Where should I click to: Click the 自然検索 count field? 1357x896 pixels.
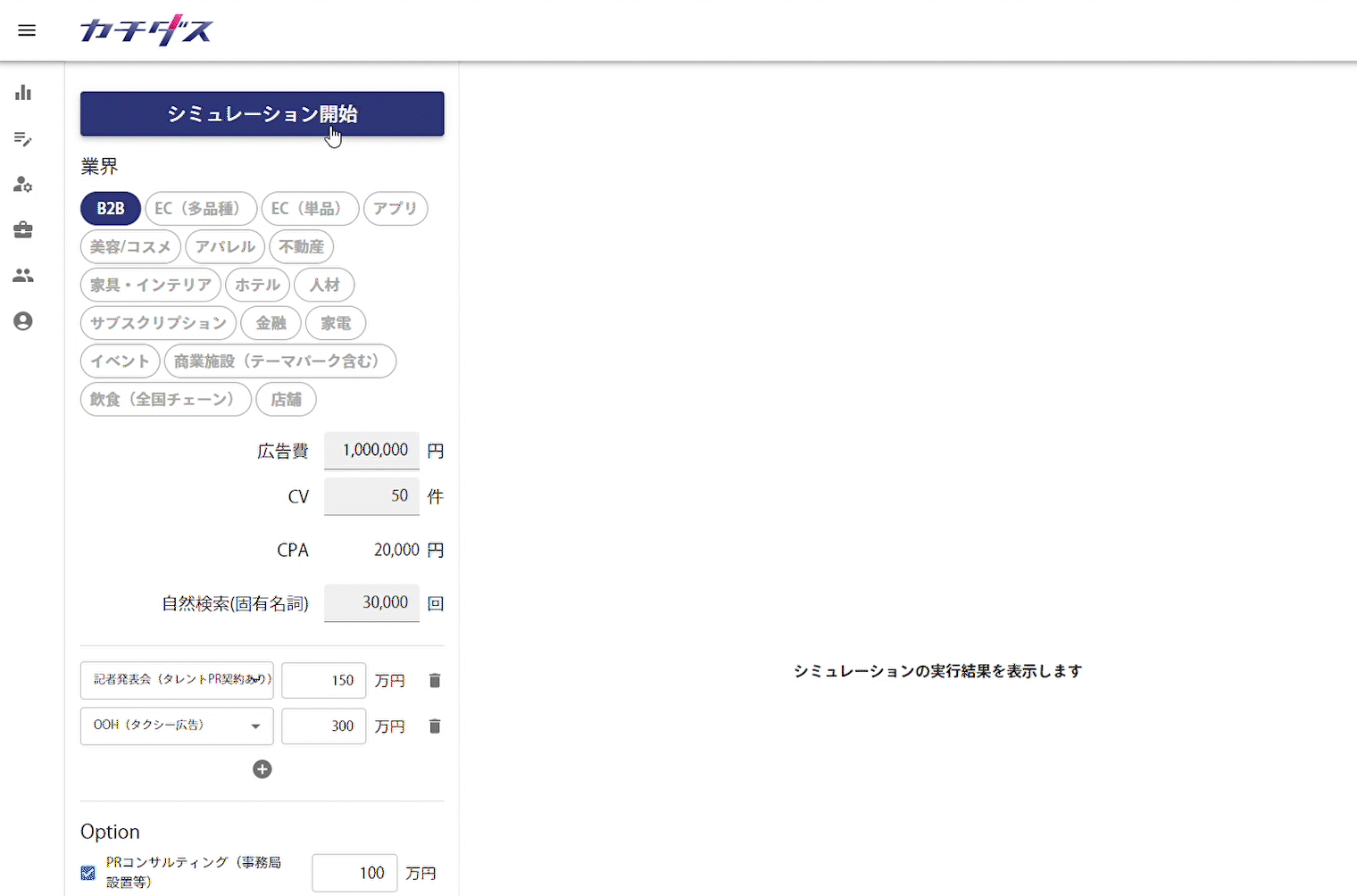click(371, 603)
